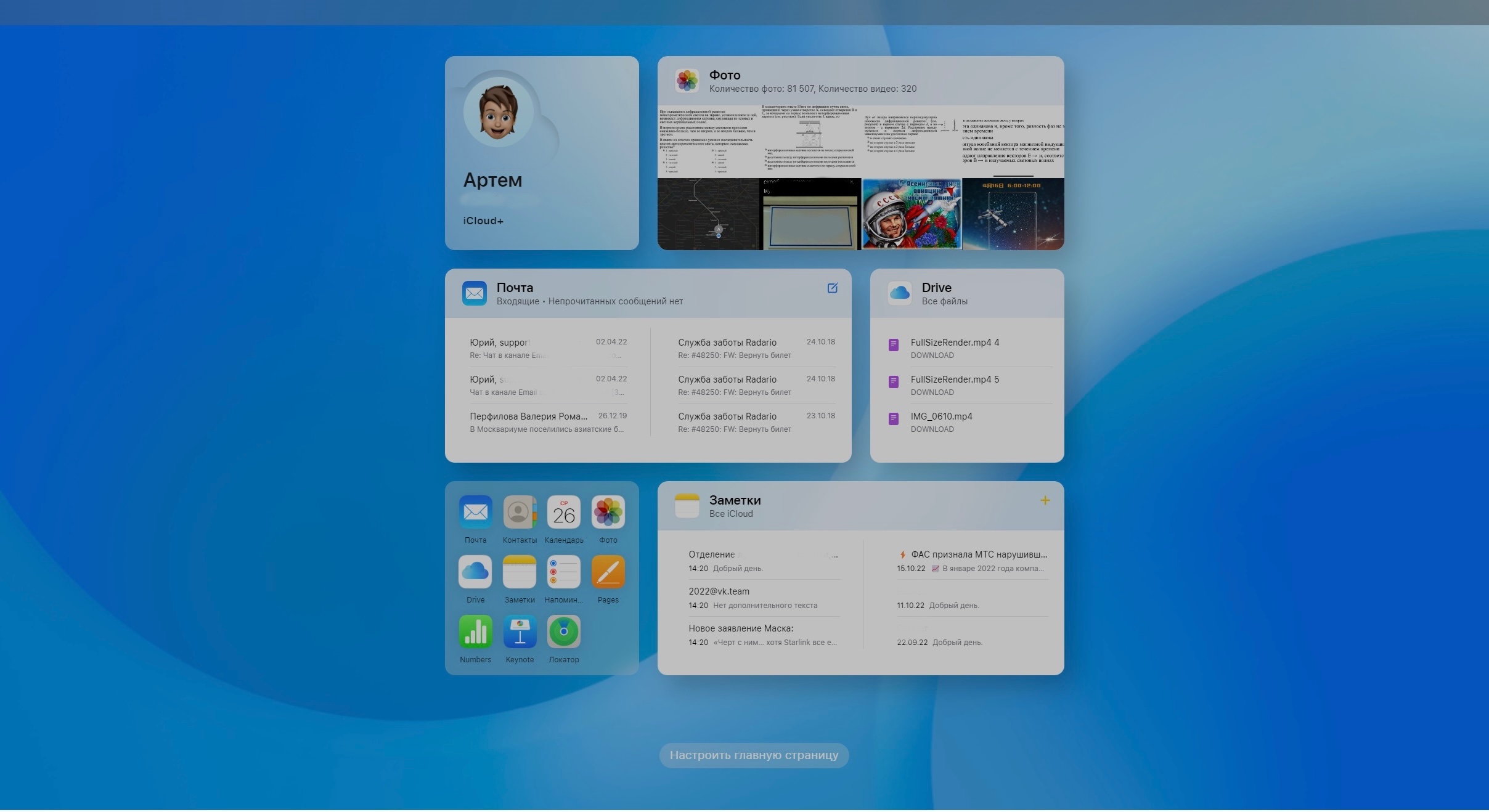Open Drive icon in the app grid
The image size is (1489, 812).
[475, 572]
